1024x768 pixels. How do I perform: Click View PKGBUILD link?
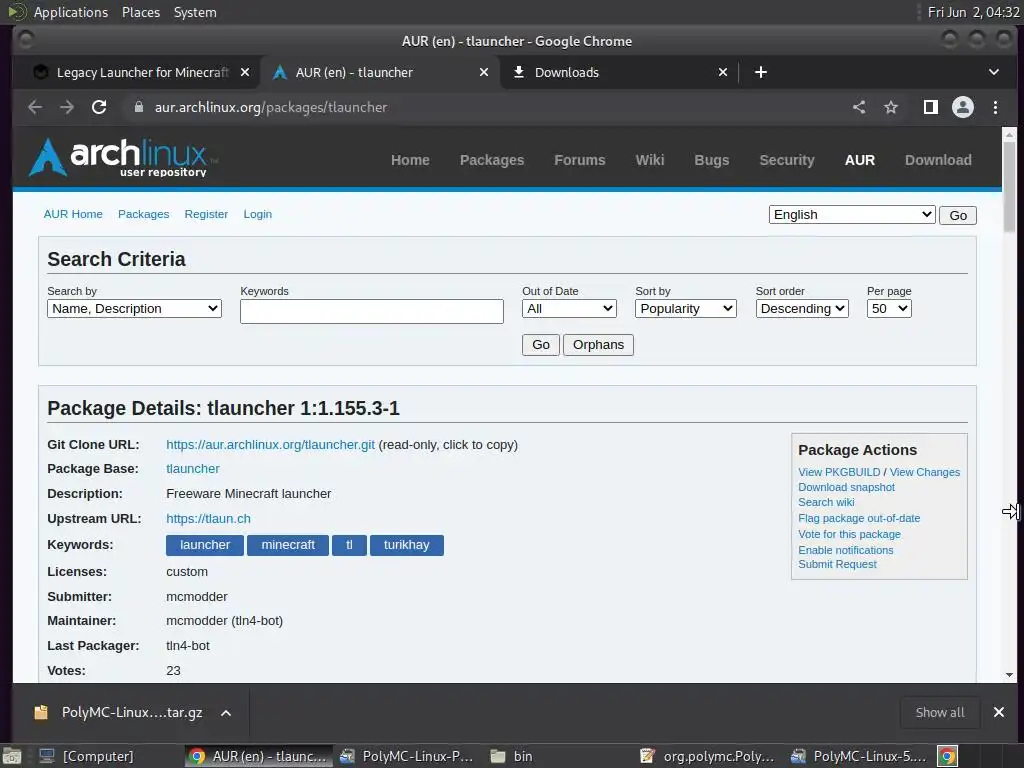point(839,472)
